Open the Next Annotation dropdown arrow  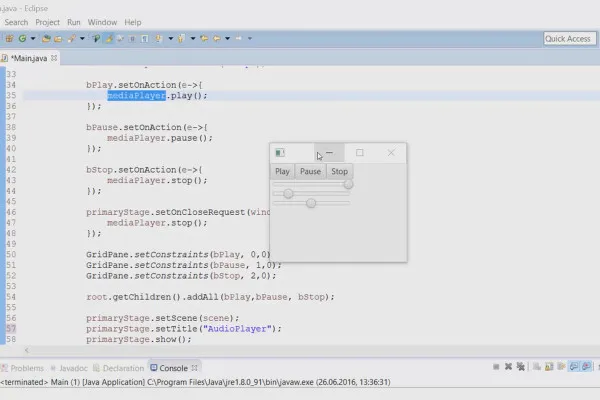click(x=171, y=38)
